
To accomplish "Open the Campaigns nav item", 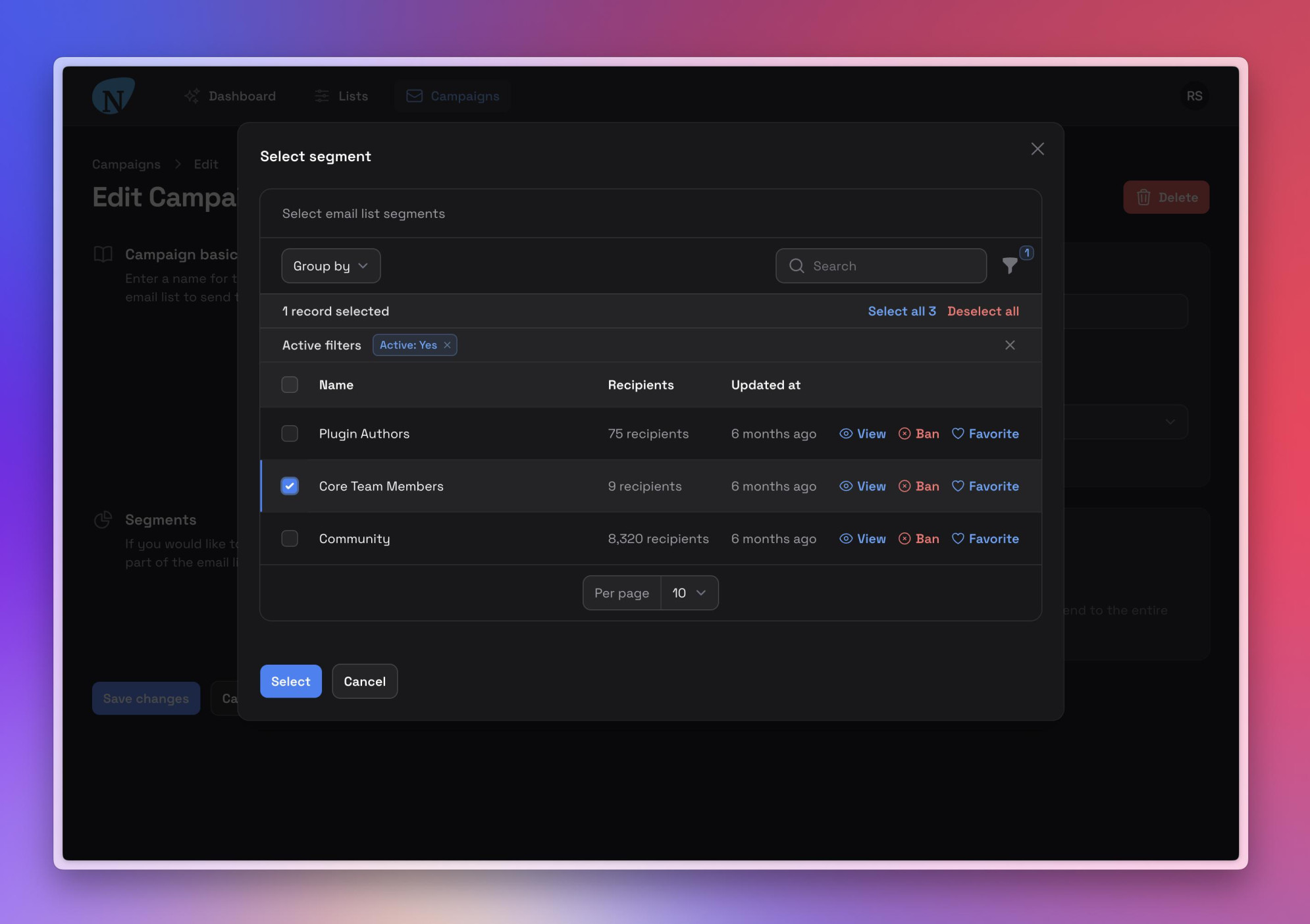I will tap(453, 96).
